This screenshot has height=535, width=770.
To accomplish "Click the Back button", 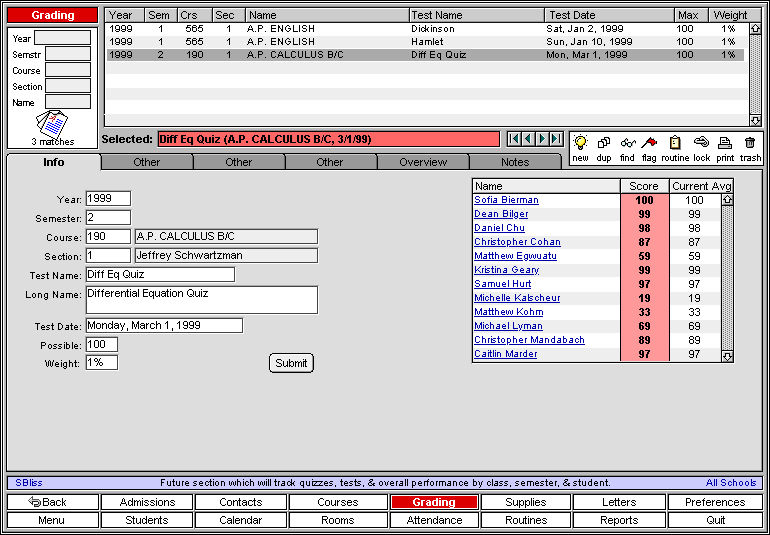I will (53, 502).
